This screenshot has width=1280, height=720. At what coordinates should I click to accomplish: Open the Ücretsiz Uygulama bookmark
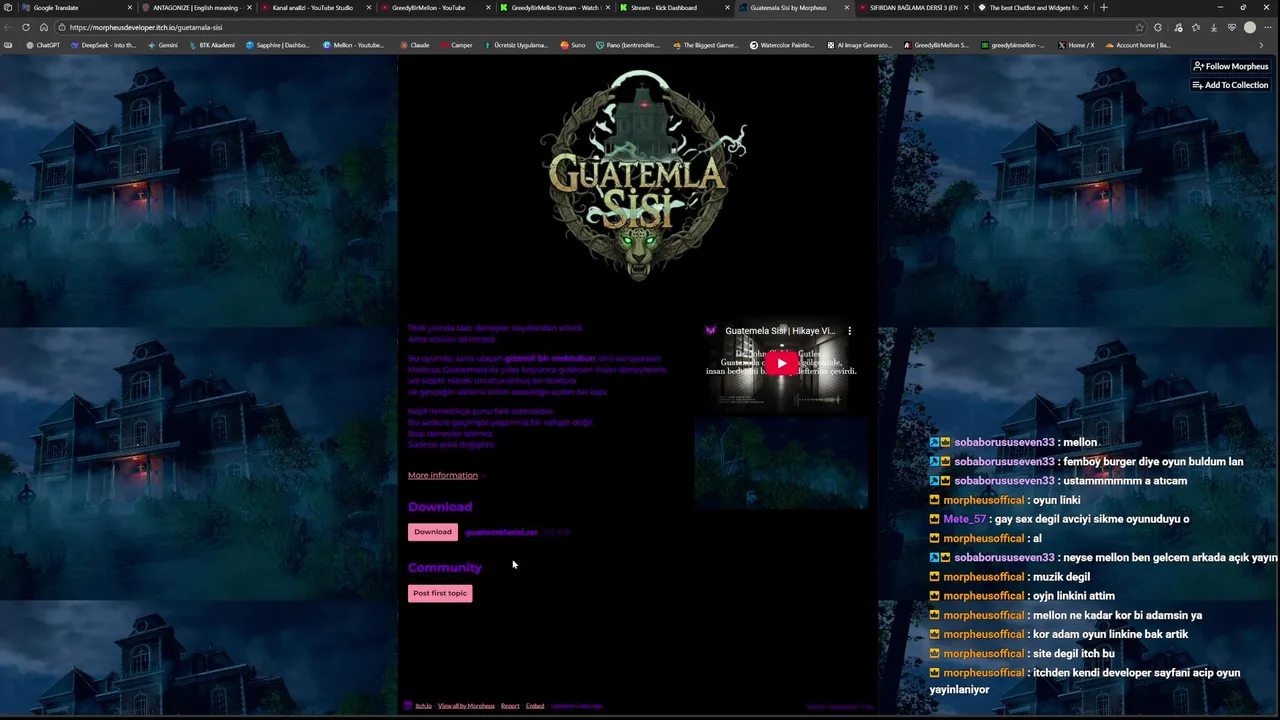point(515,45)
